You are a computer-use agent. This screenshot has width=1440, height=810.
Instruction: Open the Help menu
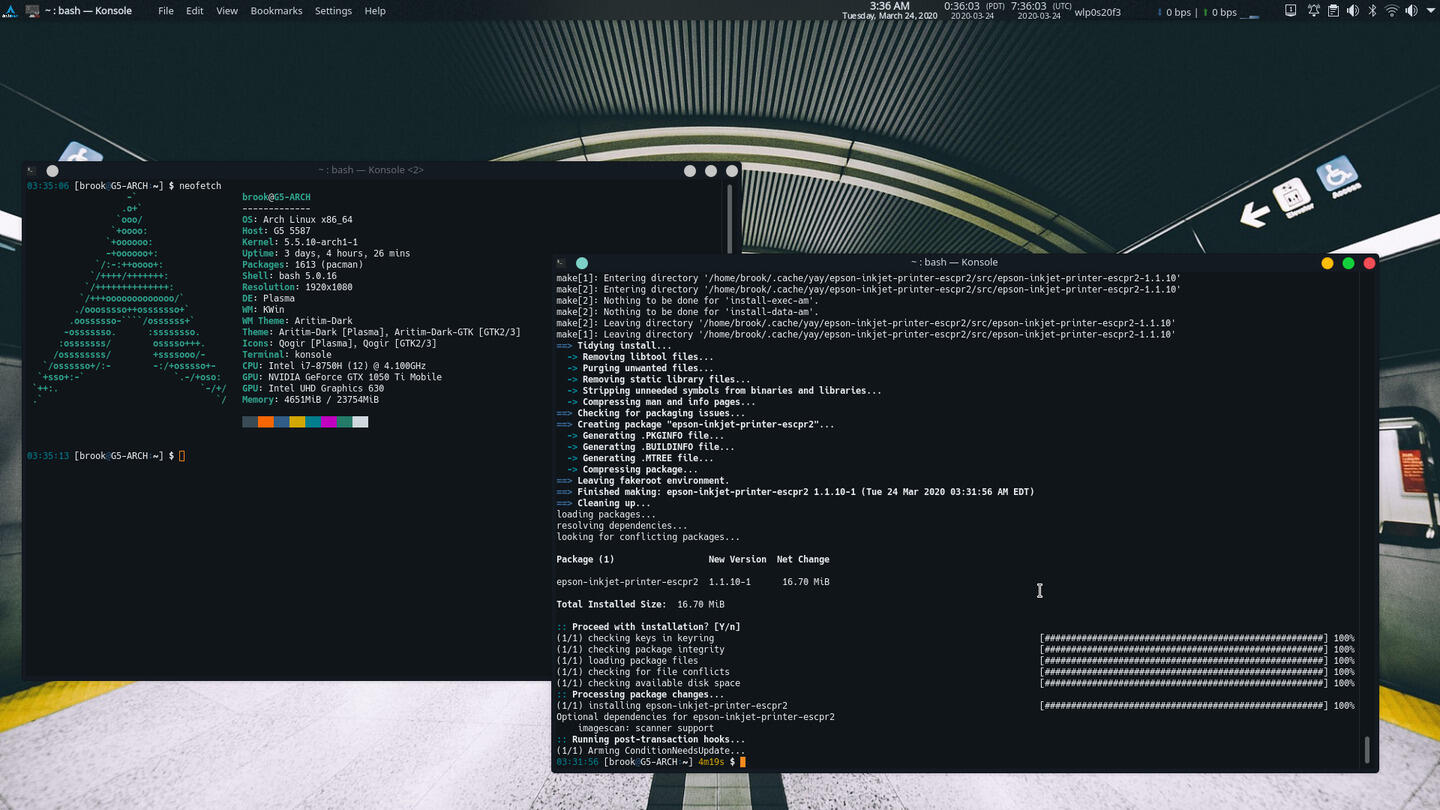tap(375, 11)
